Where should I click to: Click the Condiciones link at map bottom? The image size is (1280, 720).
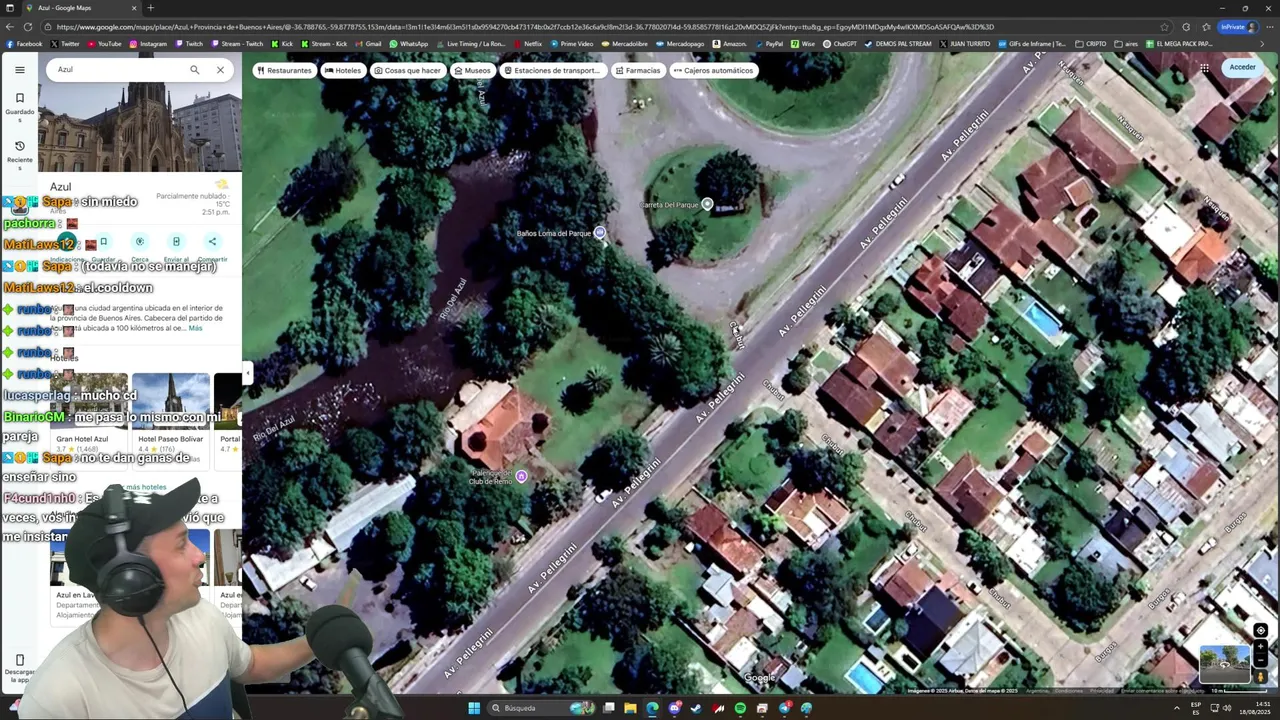(x=1068, y=690)
